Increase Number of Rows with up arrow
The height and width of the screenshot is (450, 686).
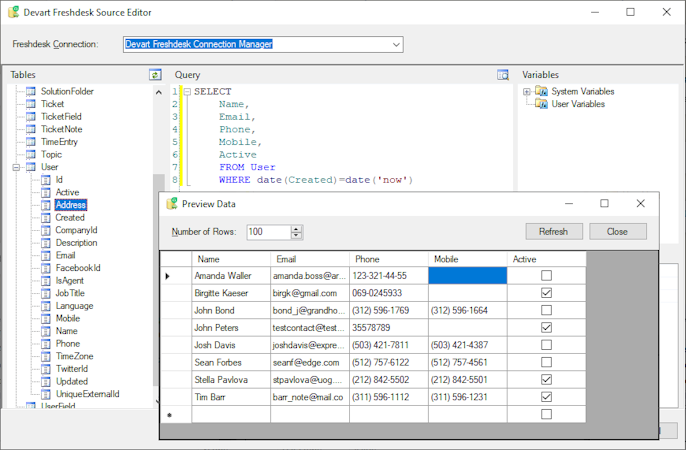296,228
